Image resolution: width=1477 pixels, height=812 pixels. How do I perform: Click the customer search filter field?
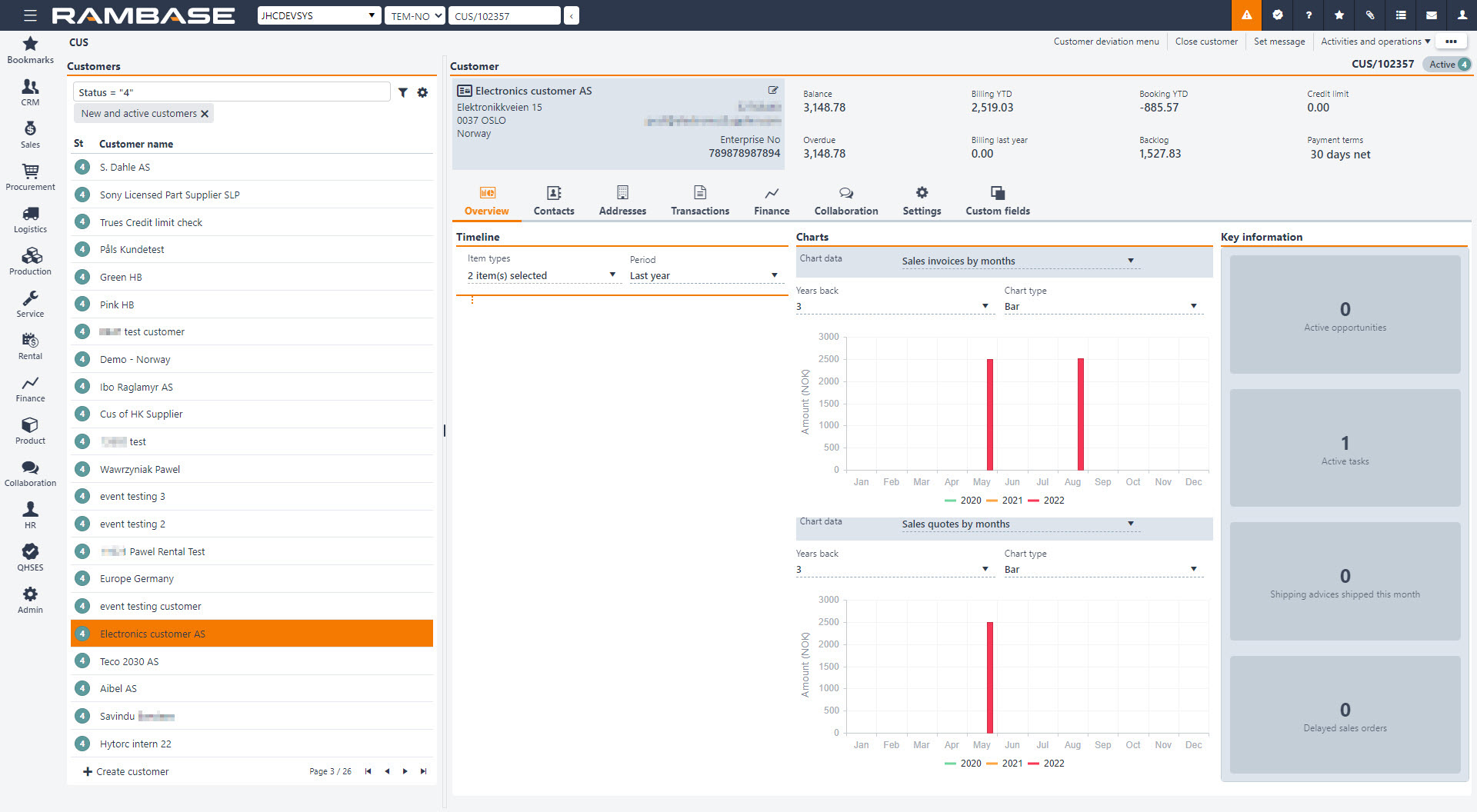tap(232, 92)
